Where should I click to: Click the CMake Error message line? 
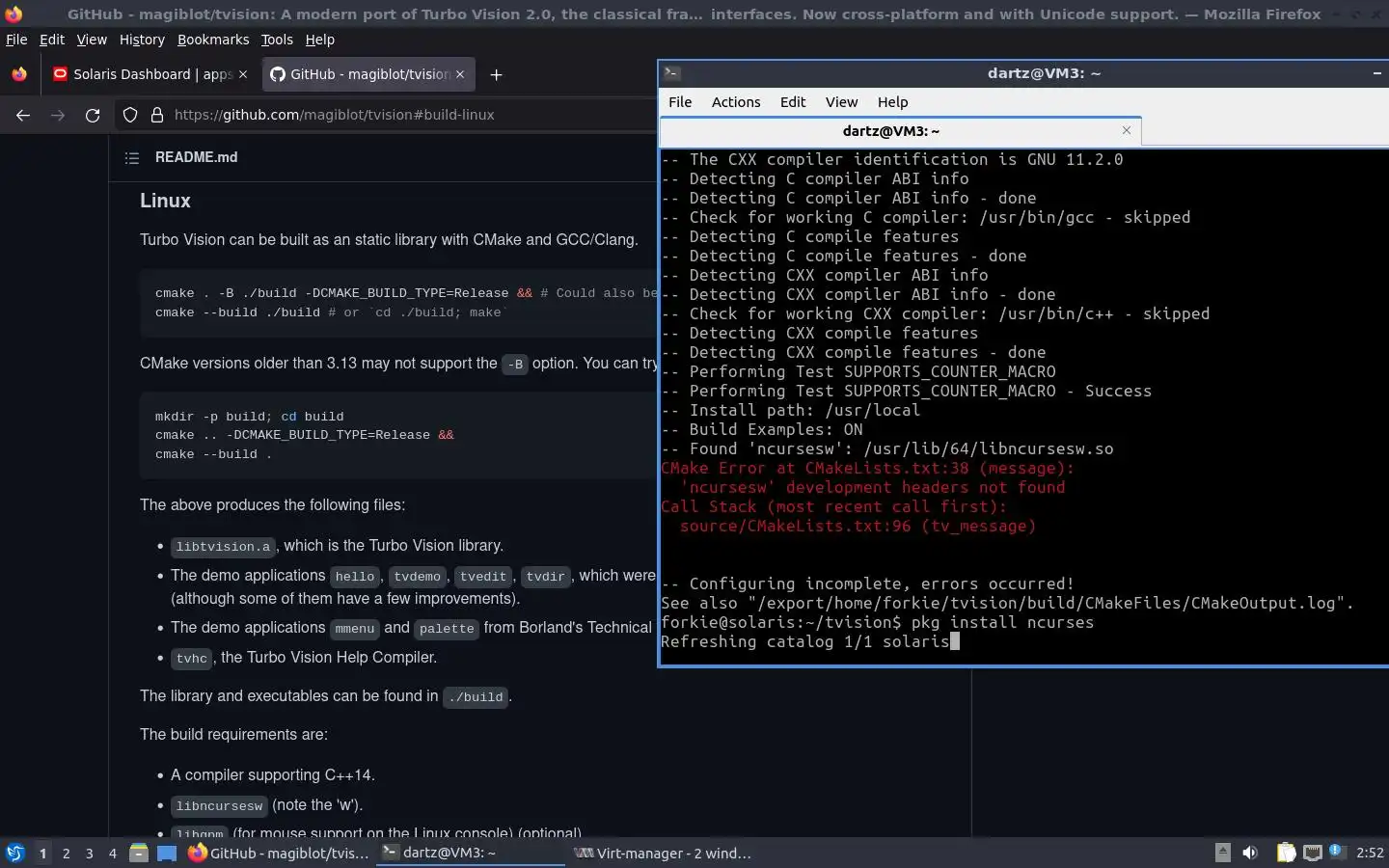click(867, 469)
